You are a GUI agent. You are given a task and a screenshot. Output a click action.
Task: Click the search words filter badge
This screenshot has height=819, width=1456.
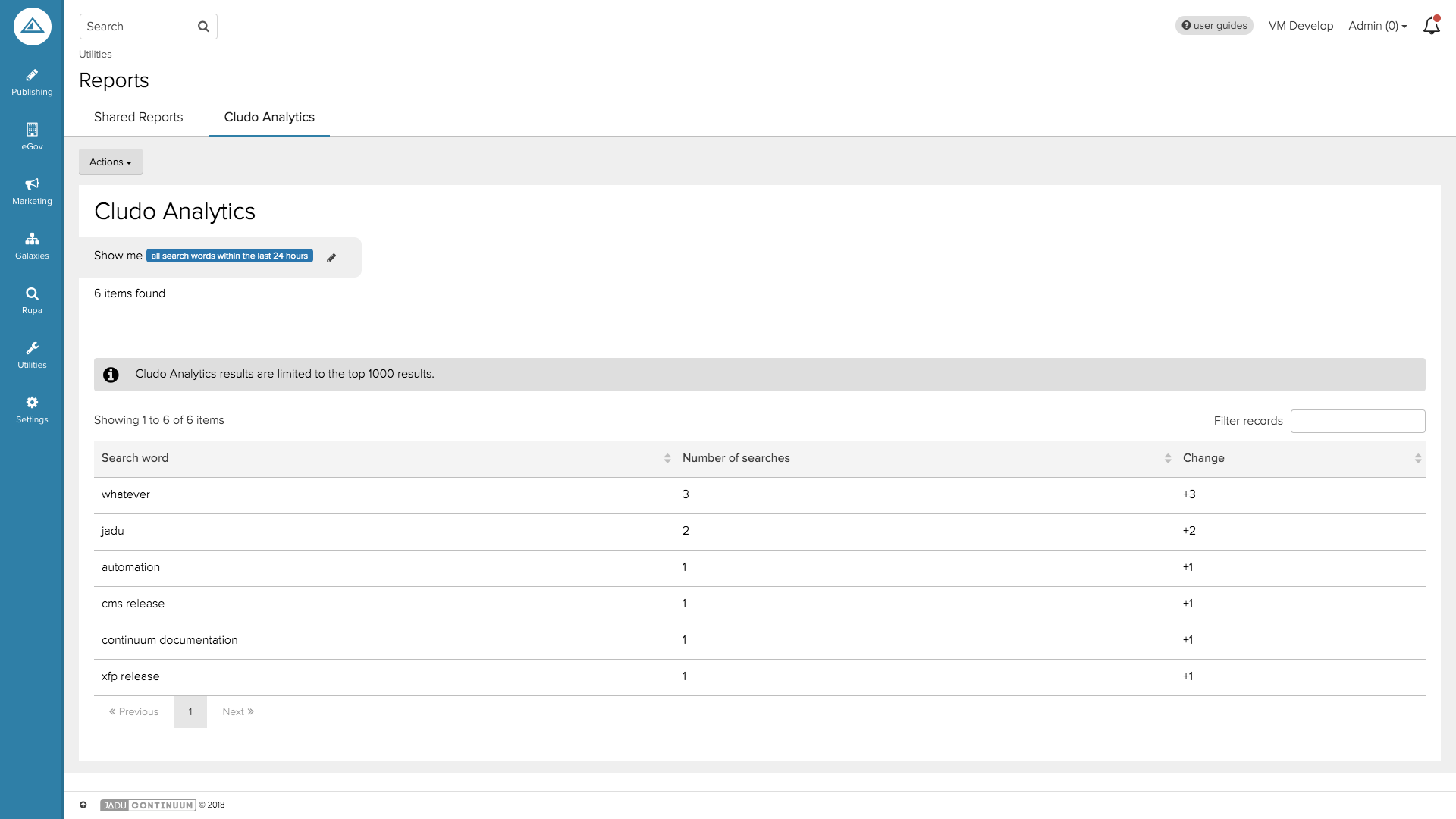pyautogui.click(x=230, y=256)
